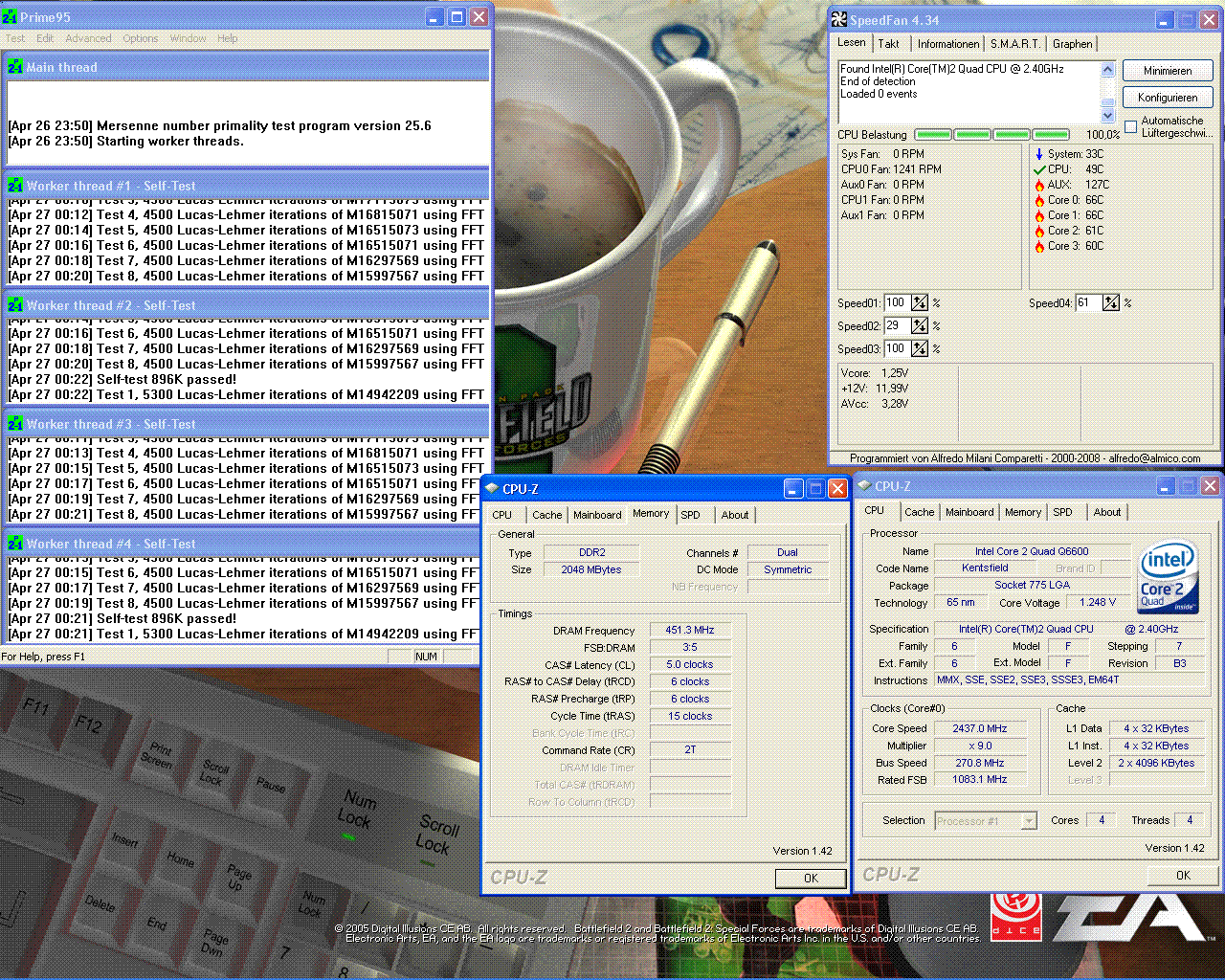Click the Rated FSB value 1083.1 MHz
This screenshot has height=980, width=1225.
[980, 779]
